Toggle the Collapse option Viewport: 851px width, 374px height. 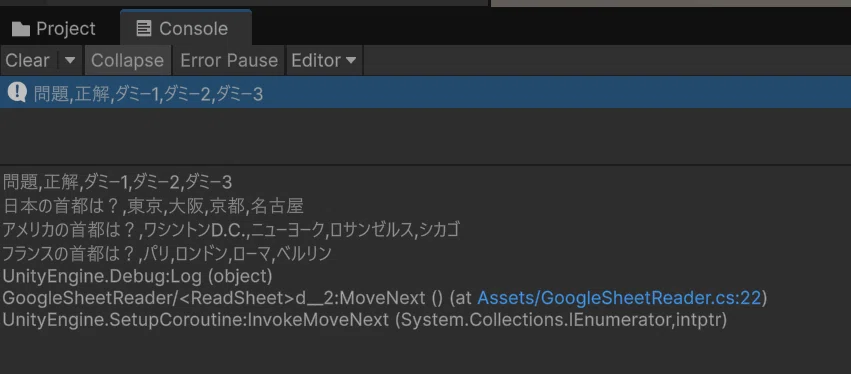point(128,60)
